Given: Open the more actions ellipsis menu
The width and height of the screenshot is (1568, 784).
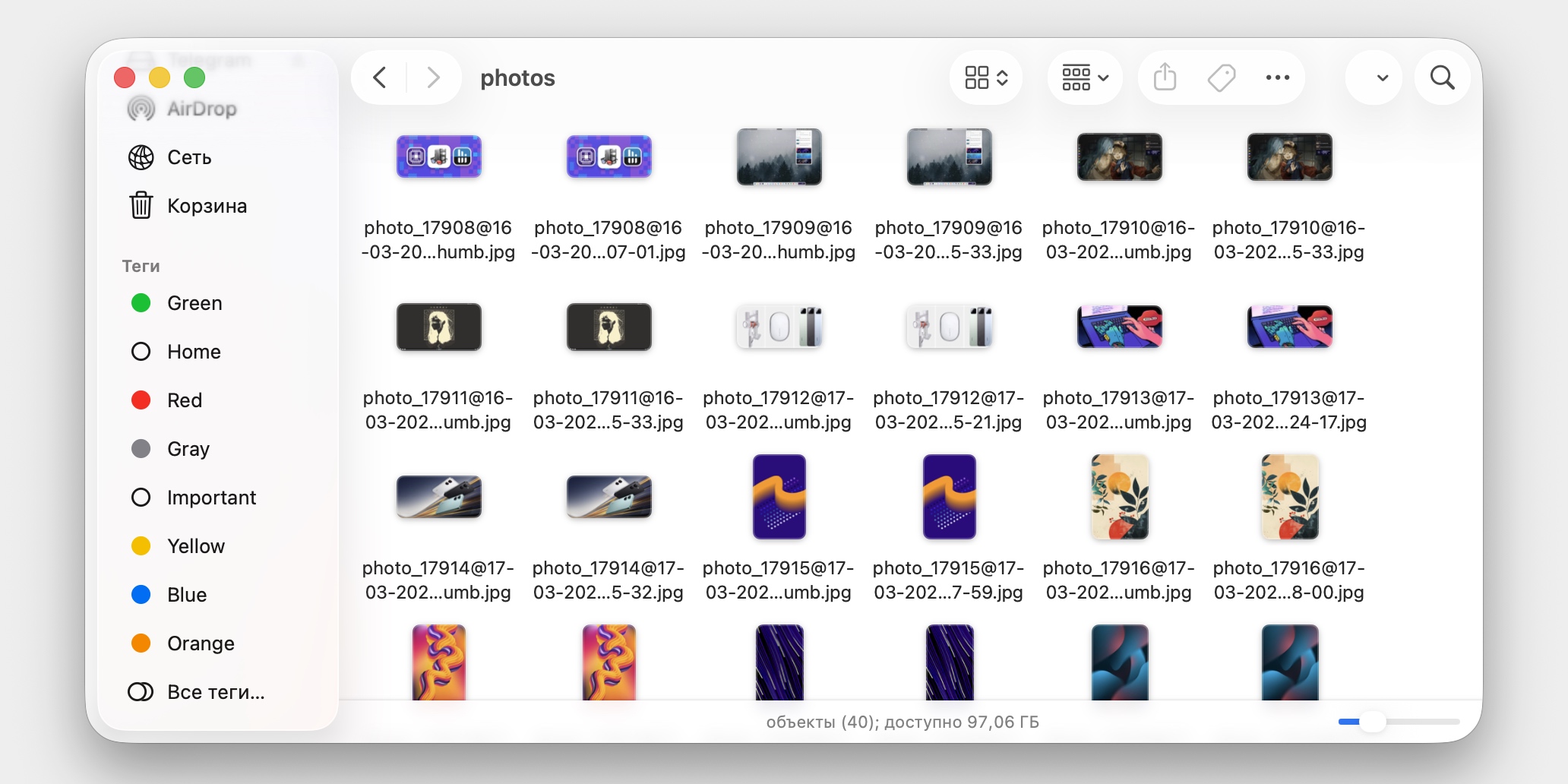Looking at the screenshot, I should 1277,77.
